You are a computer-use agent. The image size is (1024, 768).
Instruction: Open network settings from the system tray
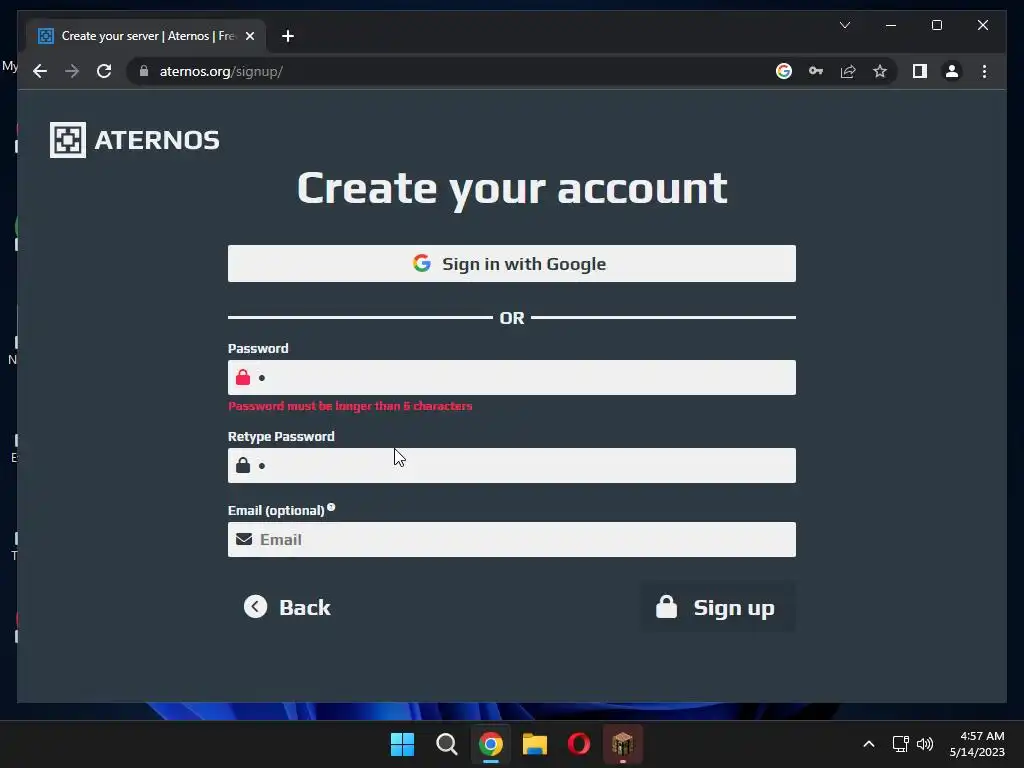pos(901,744)
